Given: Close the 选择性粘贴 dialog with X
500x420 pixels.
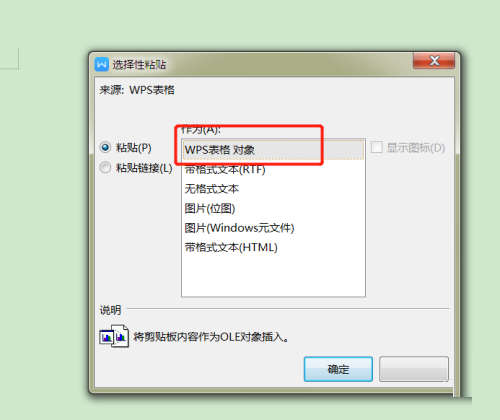Looking at the screenshot, I should (x=434, y=61).
